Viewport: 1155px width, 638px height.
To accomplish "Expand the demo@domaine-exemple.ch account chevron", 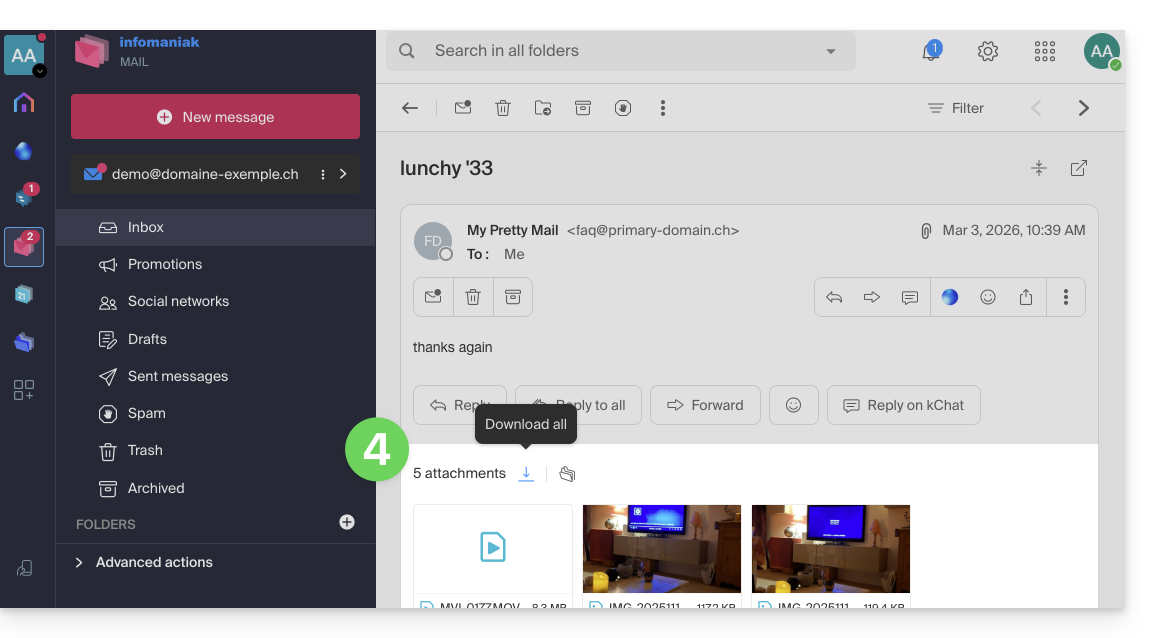I will click(x=343, y=174).
